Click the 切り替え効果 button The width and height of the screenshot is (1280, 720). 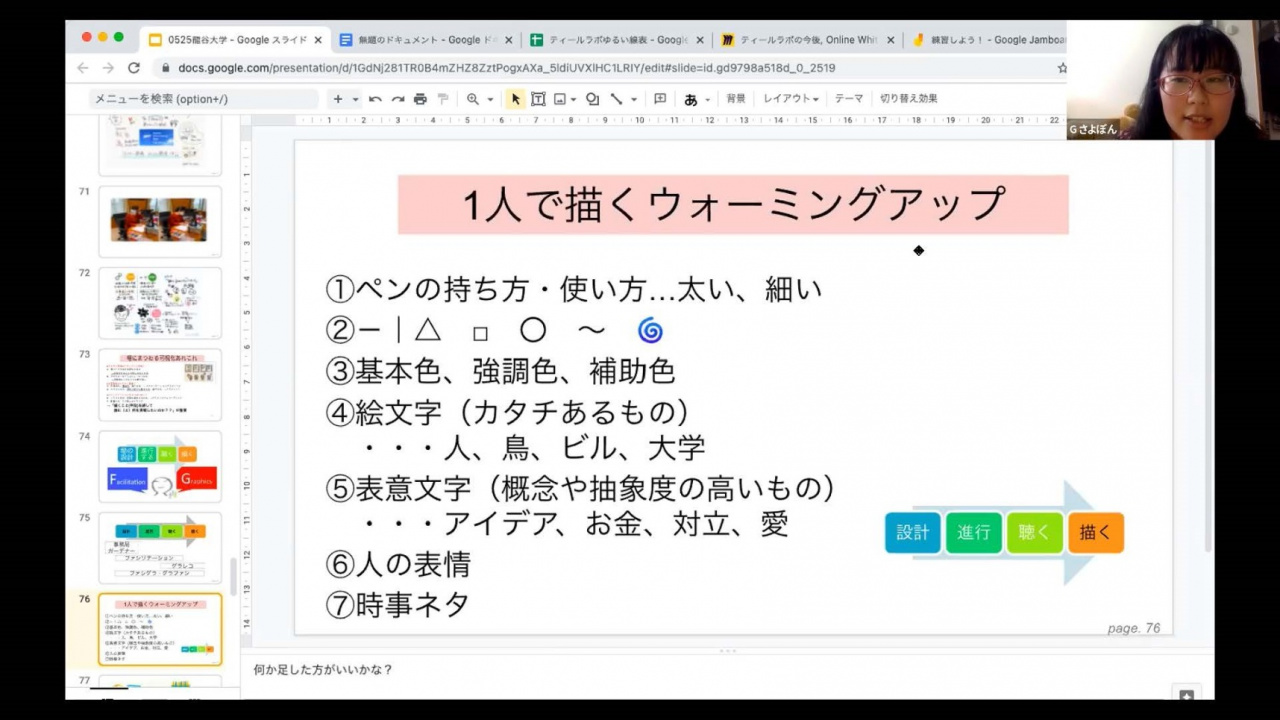(x=908, y=99)
